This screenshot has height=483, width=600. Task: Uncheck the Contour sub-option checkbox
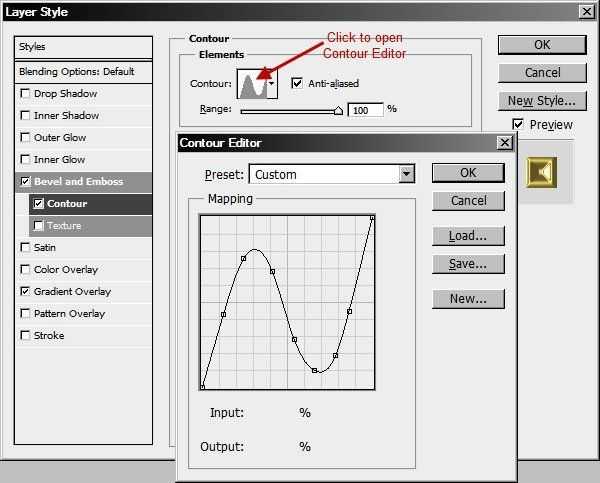tap(38, 204)
